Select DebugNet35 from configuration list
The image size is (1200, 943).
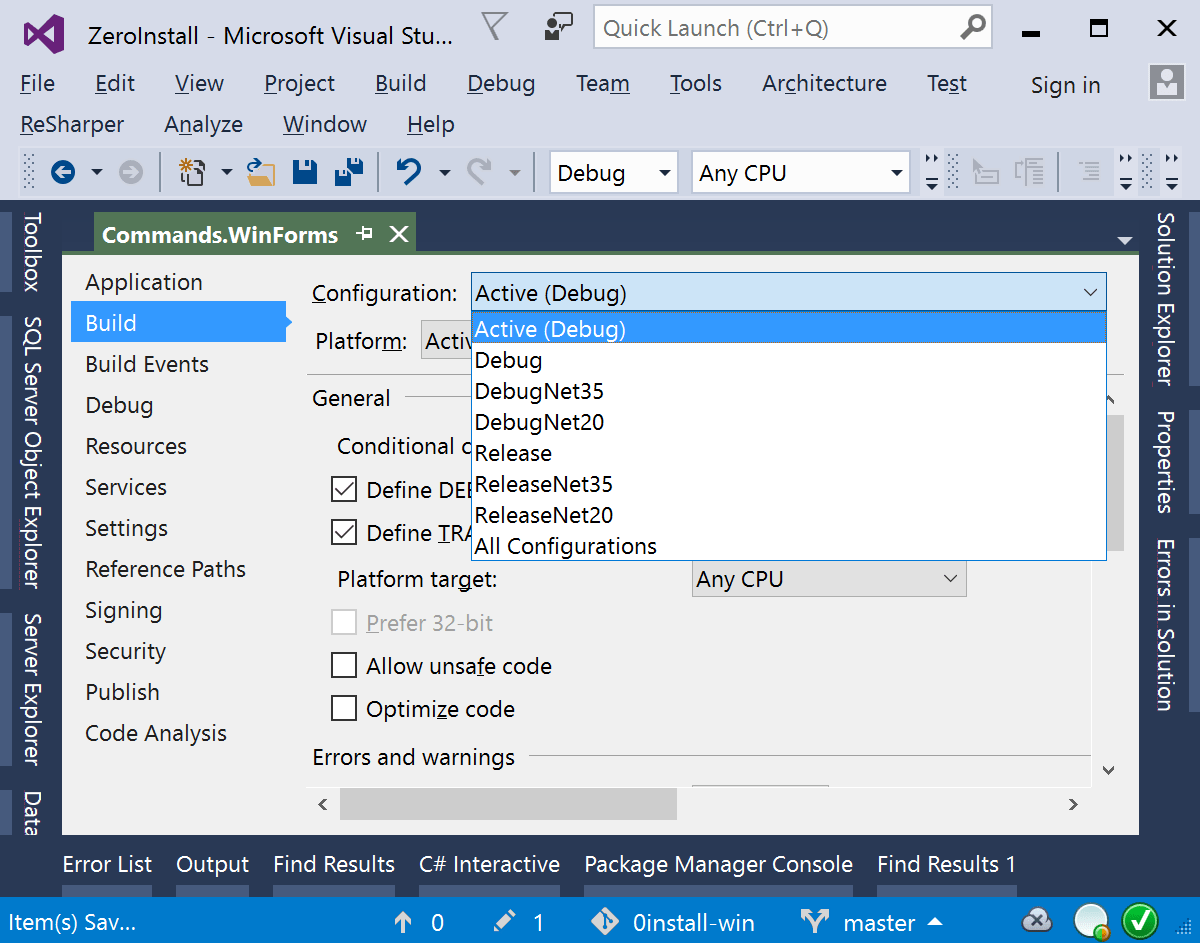[x=789, y=391]
